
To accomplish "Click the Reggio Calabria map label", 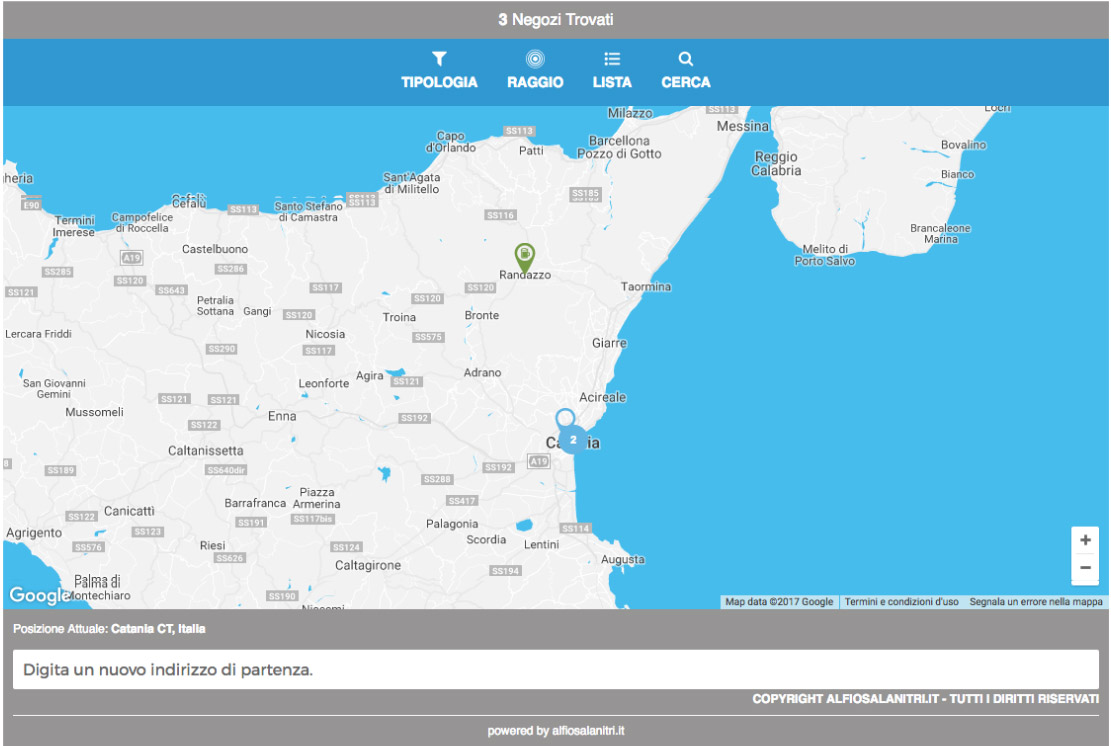I will pyautogui.click(x=776, y=164).
